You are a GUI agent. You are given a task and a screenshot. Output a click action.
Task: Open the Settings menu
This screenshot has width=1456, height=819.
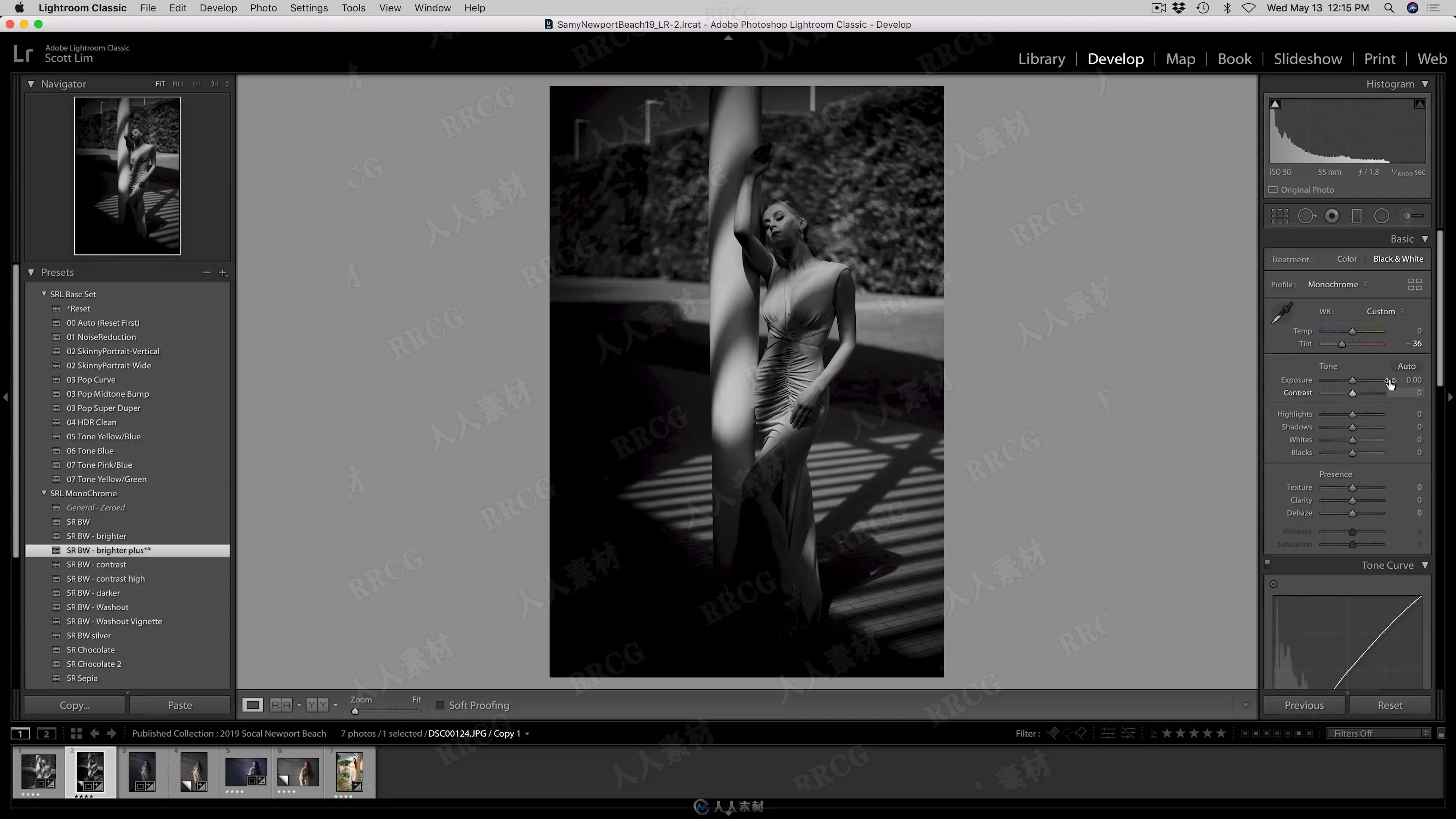(309, 8)
